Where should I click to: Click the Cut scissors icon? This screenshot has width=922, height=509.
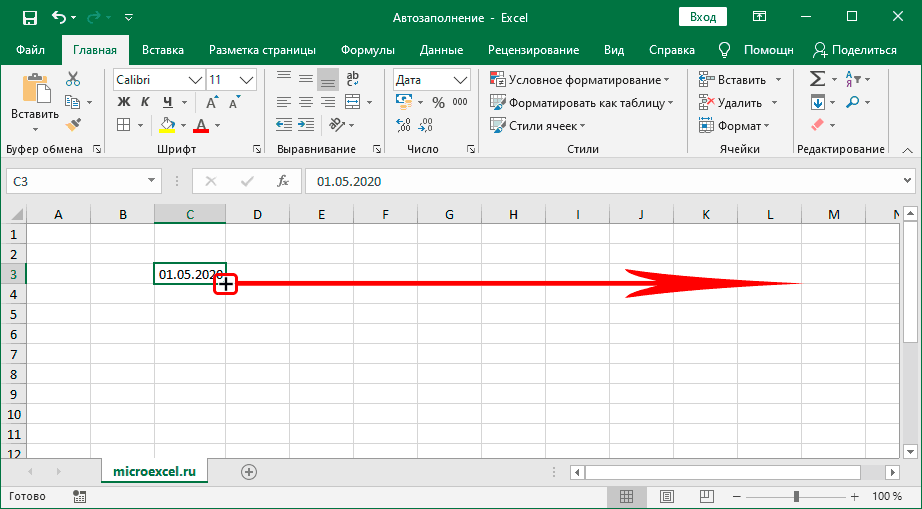pyautogui.click(x=73, y=79)
